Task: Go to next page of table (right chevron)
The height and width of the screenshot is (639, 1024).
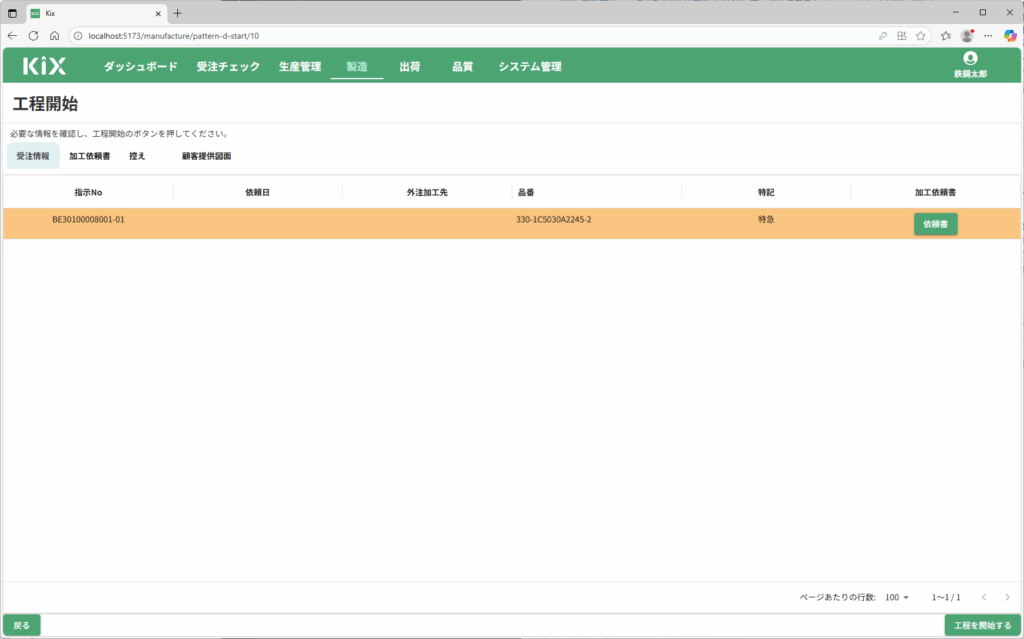Action: [1008, 597]
